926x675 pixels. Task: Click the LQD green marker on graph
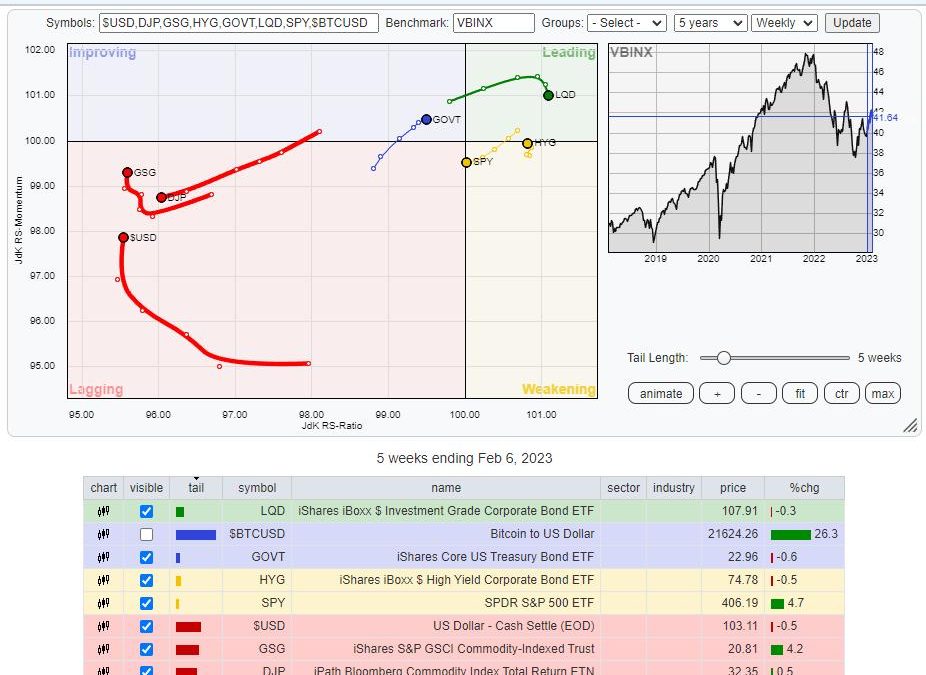click(x=548, y=95)
